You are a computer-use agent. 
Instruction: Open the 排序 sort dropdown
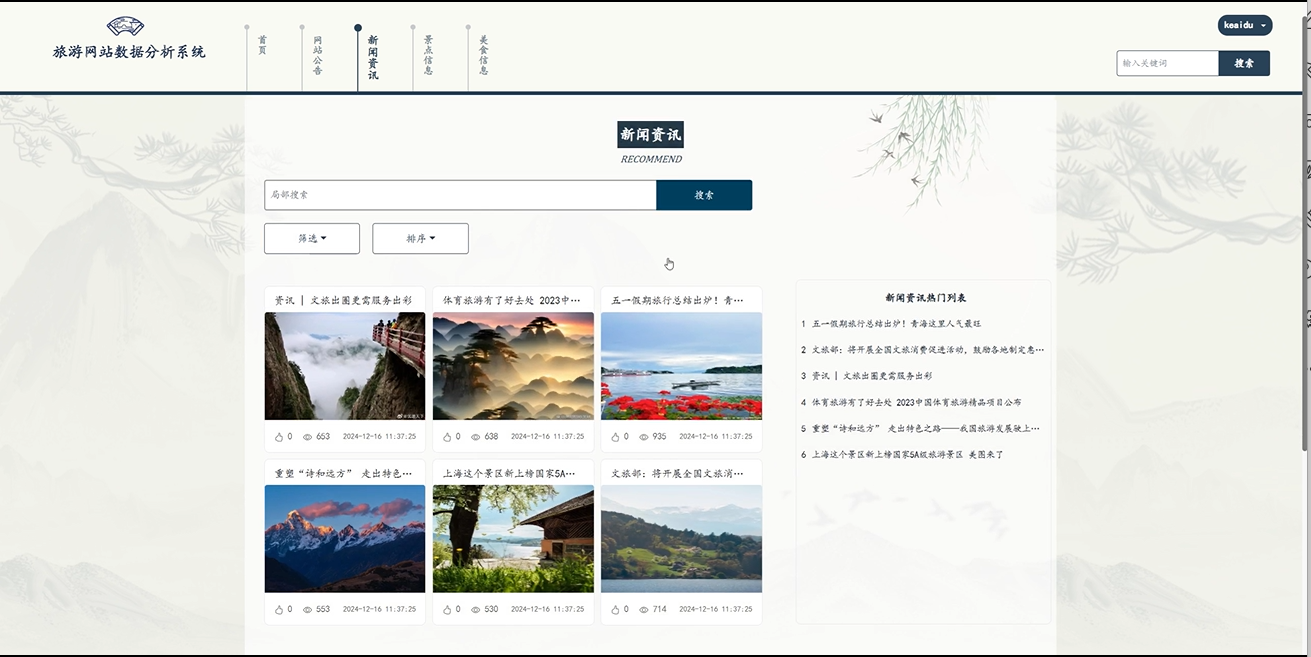(420, 239)
